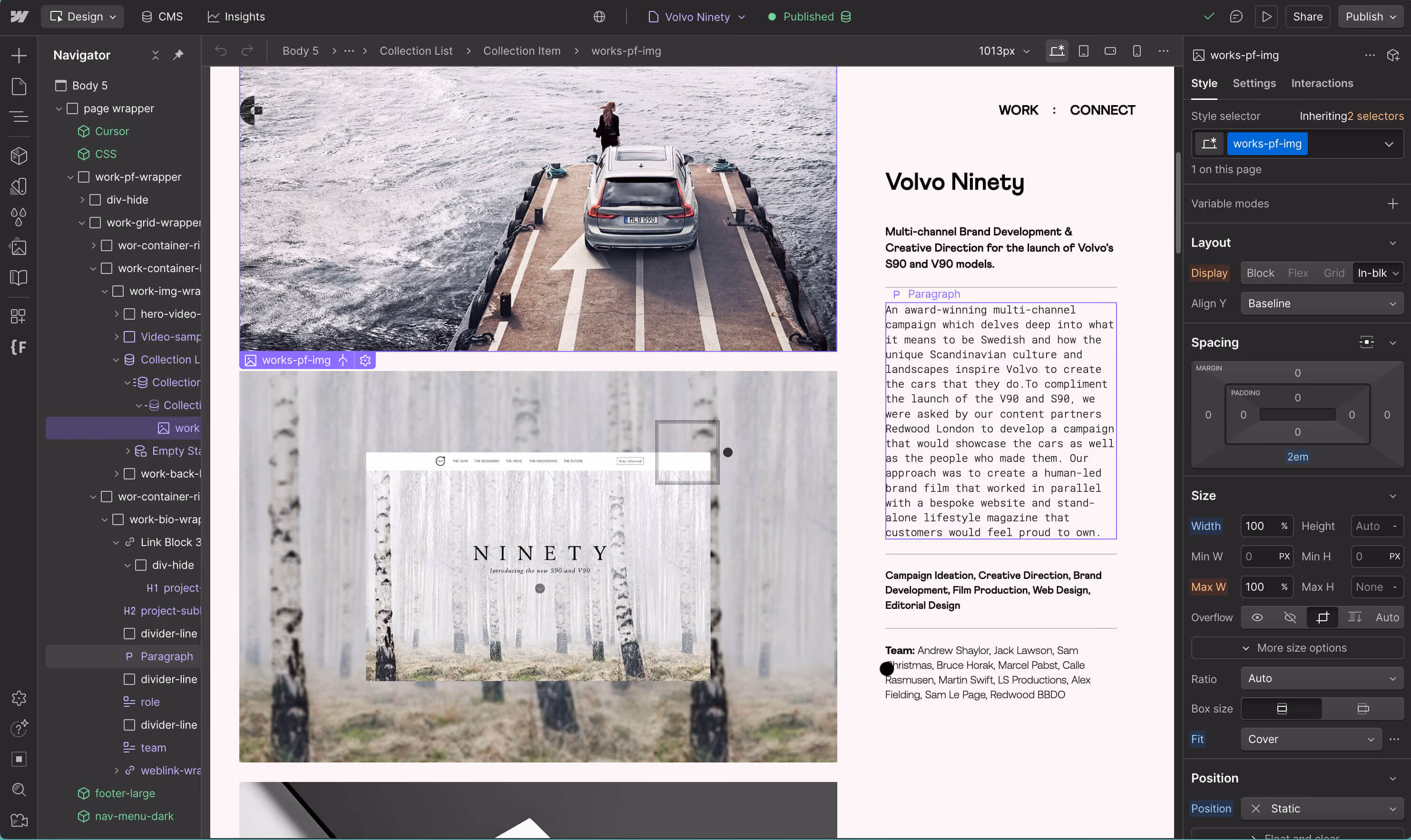
Task: Create component from works-pf-img cube icon
Action: click(1393, 55)
